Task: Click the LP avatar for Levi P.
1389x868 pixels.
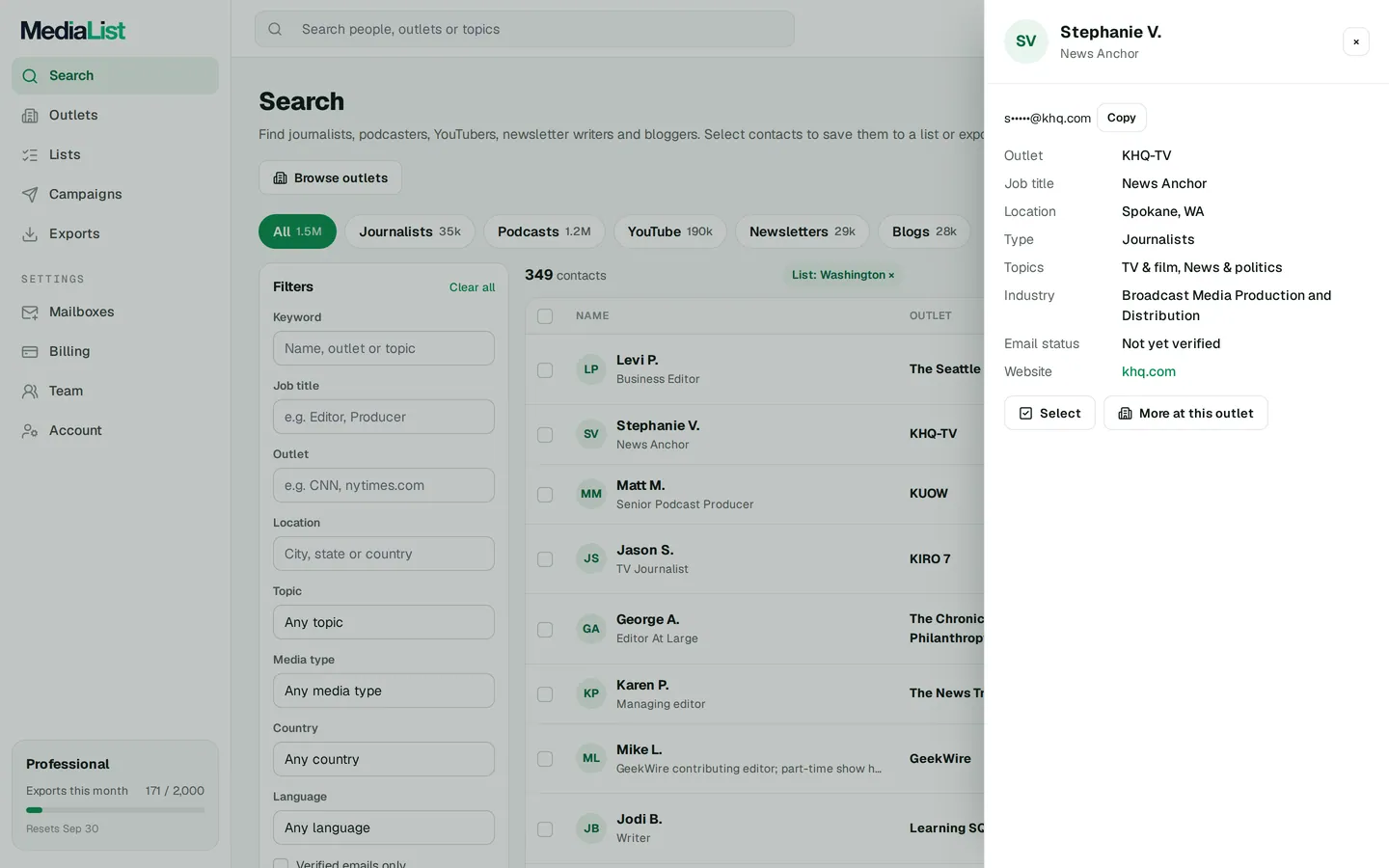Action: coord(591,369)
